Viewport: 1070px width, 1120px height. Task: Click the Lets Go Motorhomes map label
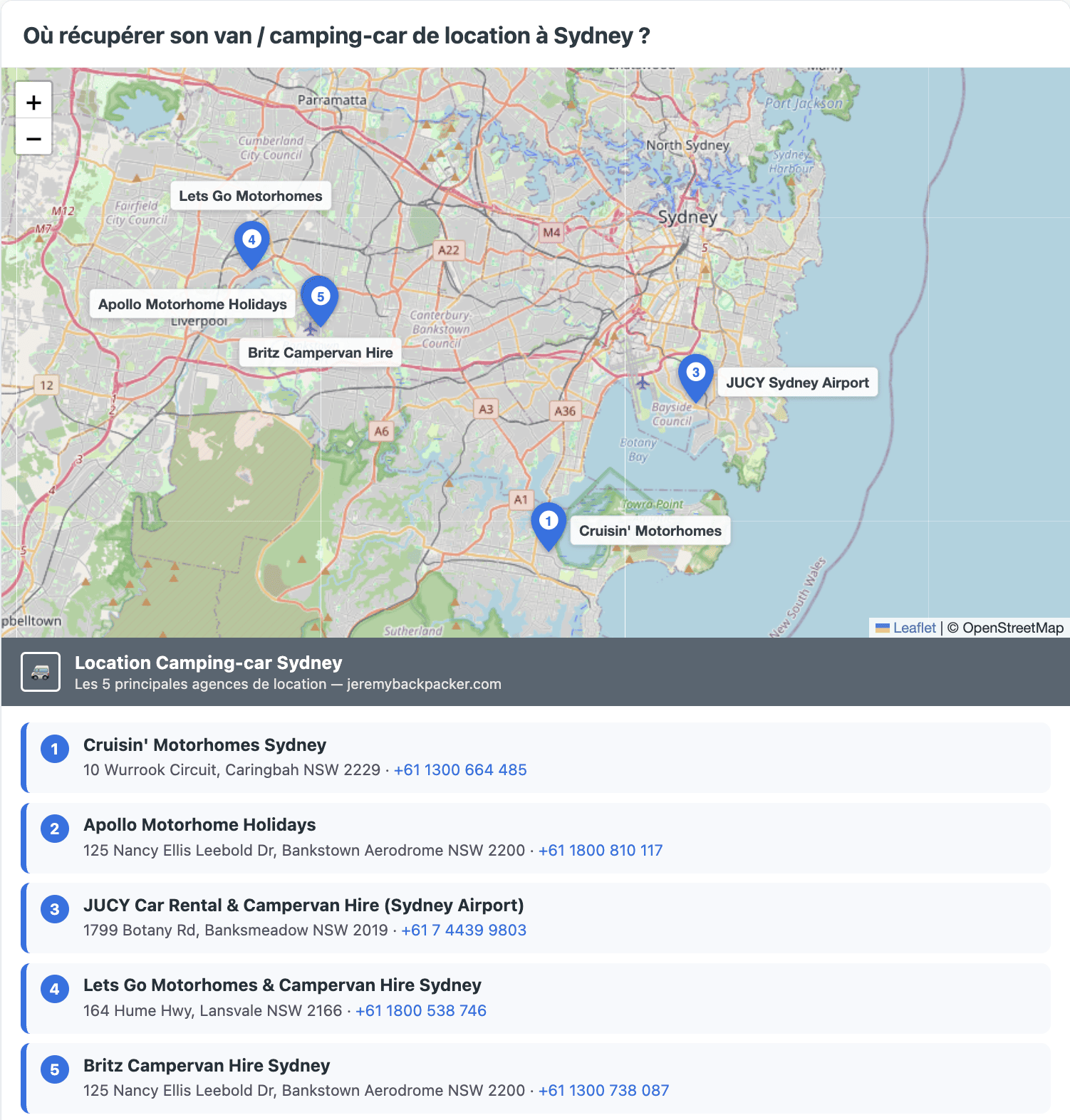(x=251, y=196)
